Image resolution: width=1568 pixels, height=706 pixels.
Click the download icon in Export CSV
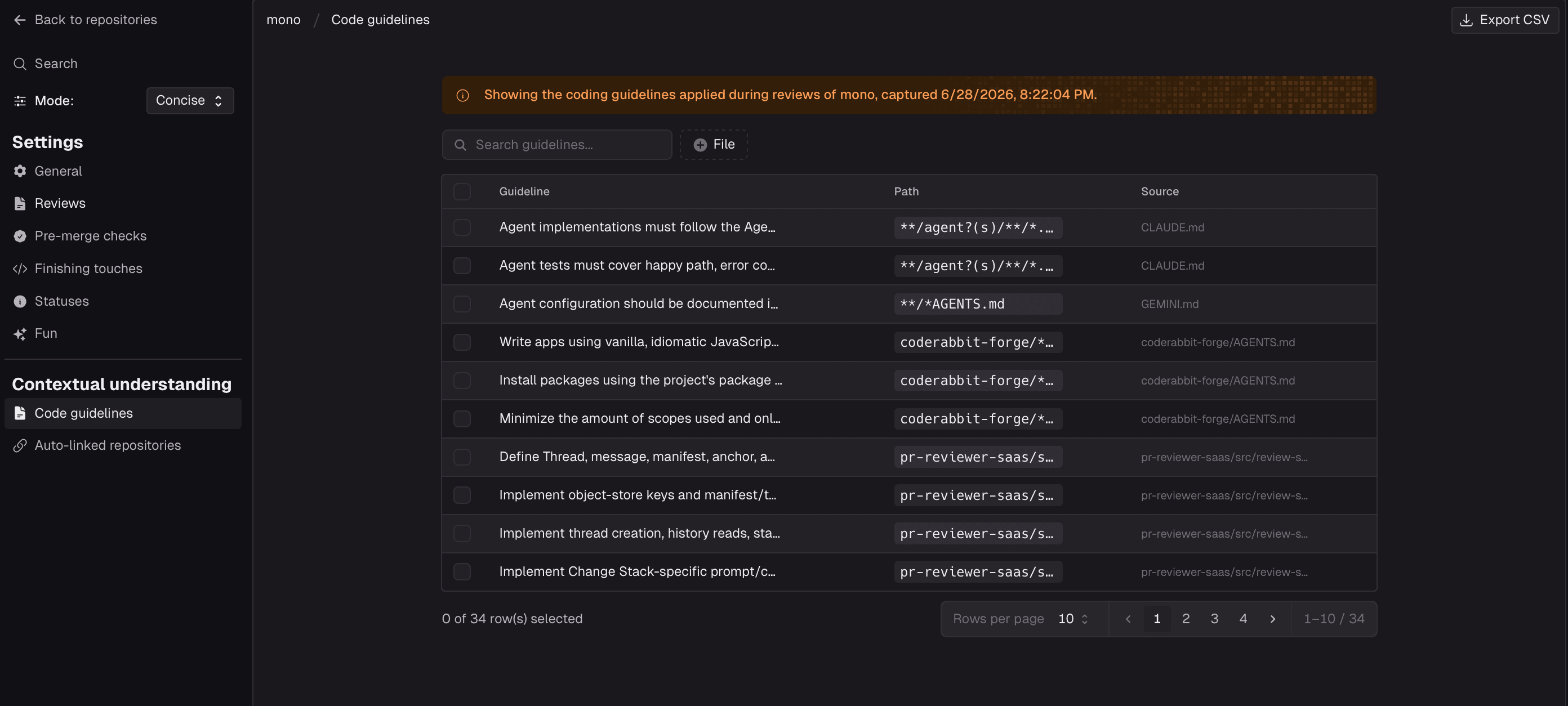tap(1467, 20)
